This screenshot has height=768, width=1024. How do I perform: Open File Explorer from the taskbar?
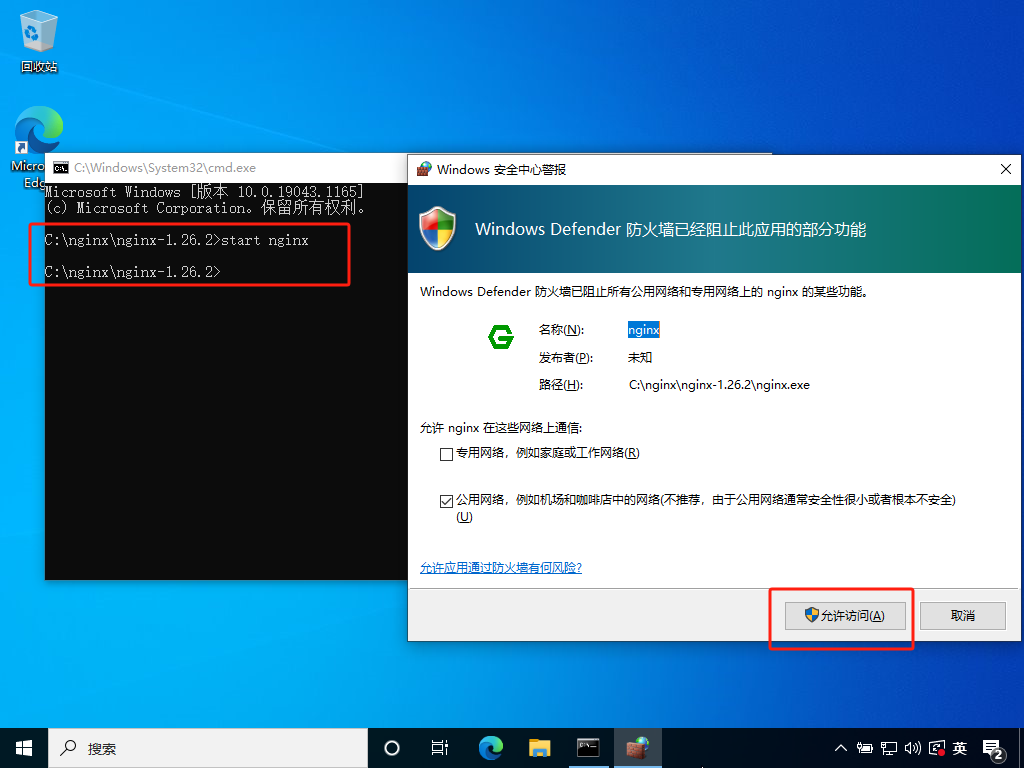(540, 747)
